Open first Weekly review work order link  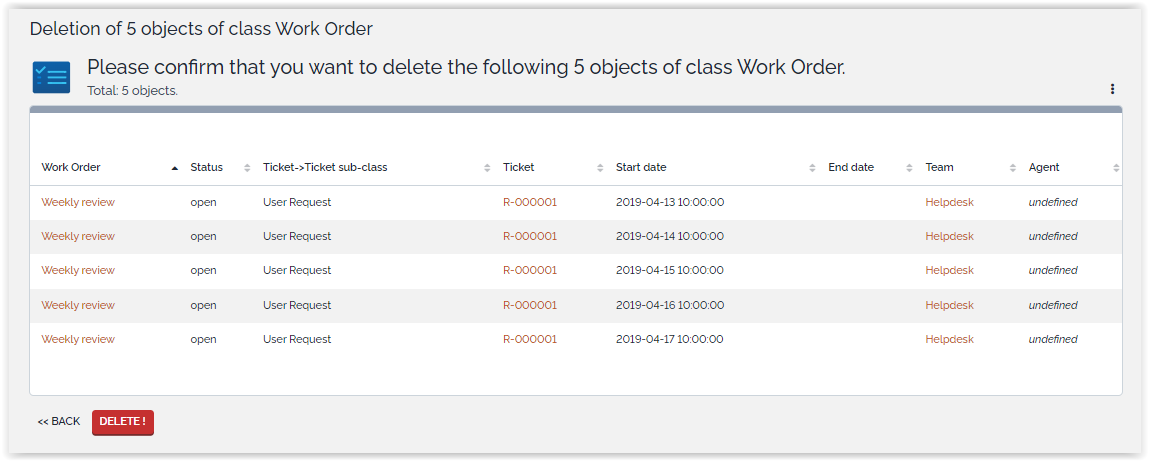coord(78,202)
